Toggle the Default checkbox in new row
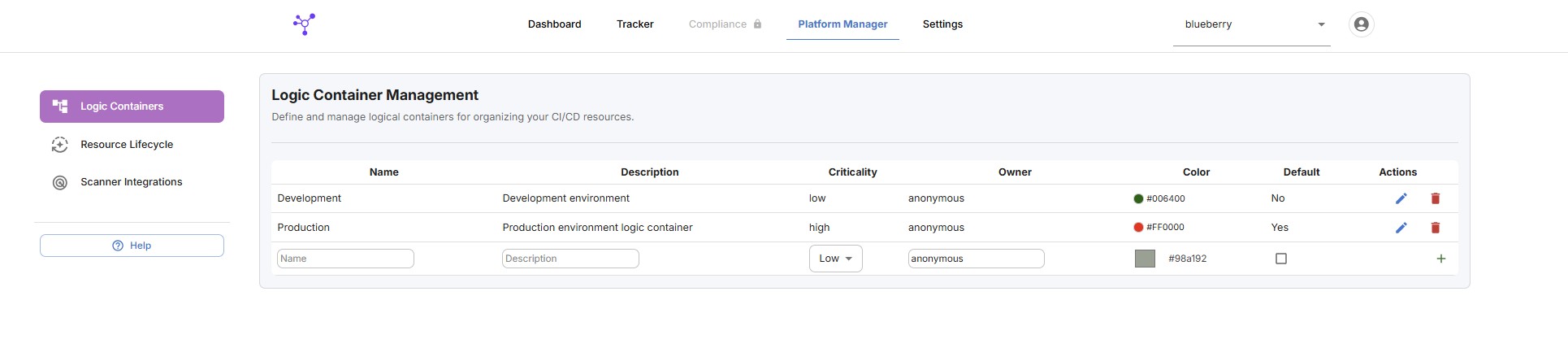1568x348 pixels. (1281, 259)
